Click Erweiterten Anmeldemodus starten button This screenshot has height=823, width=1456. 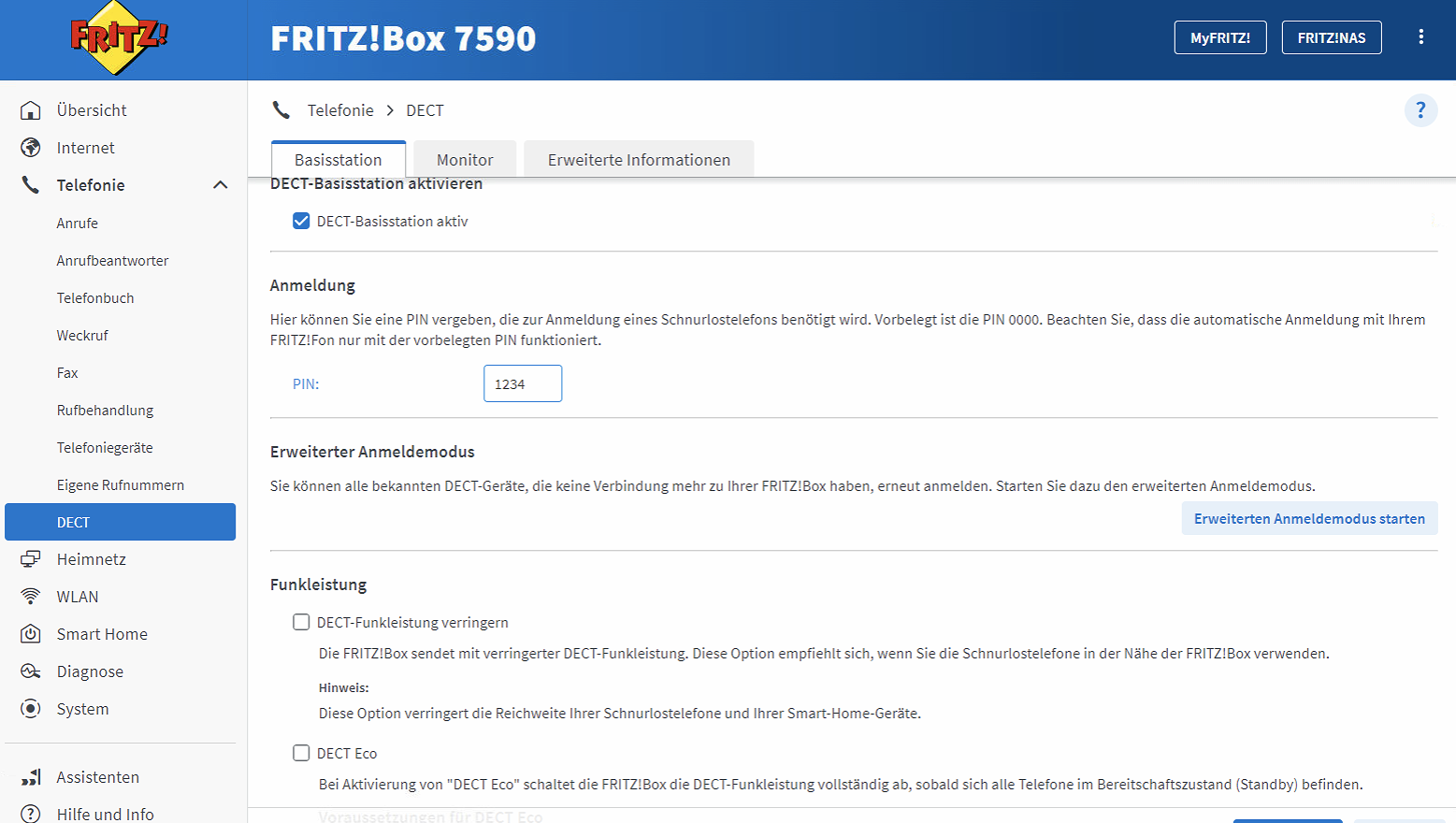pos(1309,519)
